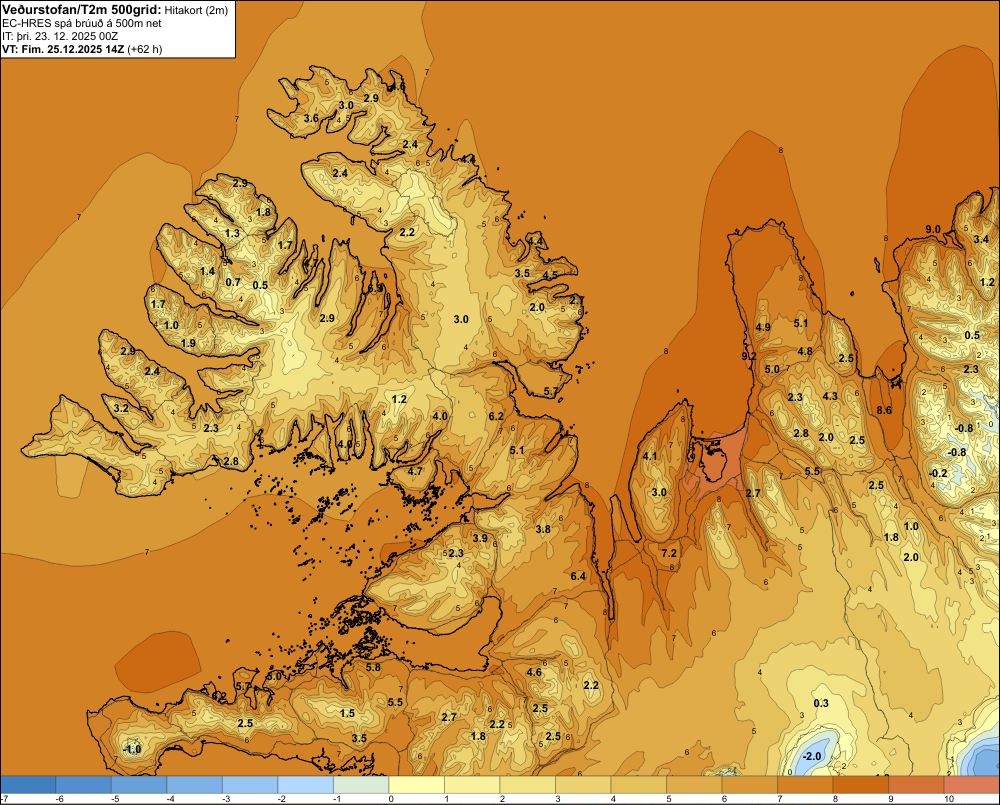The width and height of the screenshot is (1000, 805).
Task: Select legend swatch between 0 and 1
Action: pos(416,785)
